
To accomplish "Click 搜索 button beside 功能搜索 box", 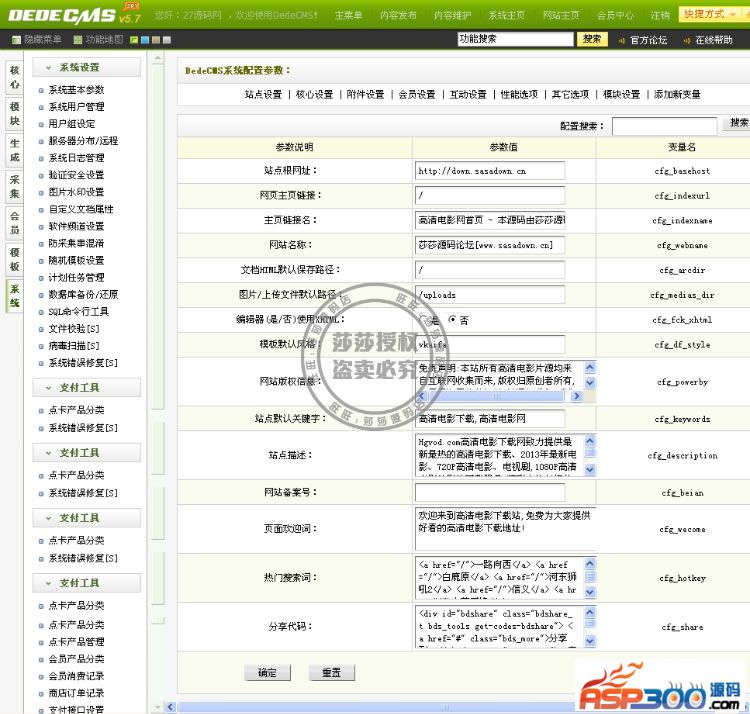I will click(592, 39).
